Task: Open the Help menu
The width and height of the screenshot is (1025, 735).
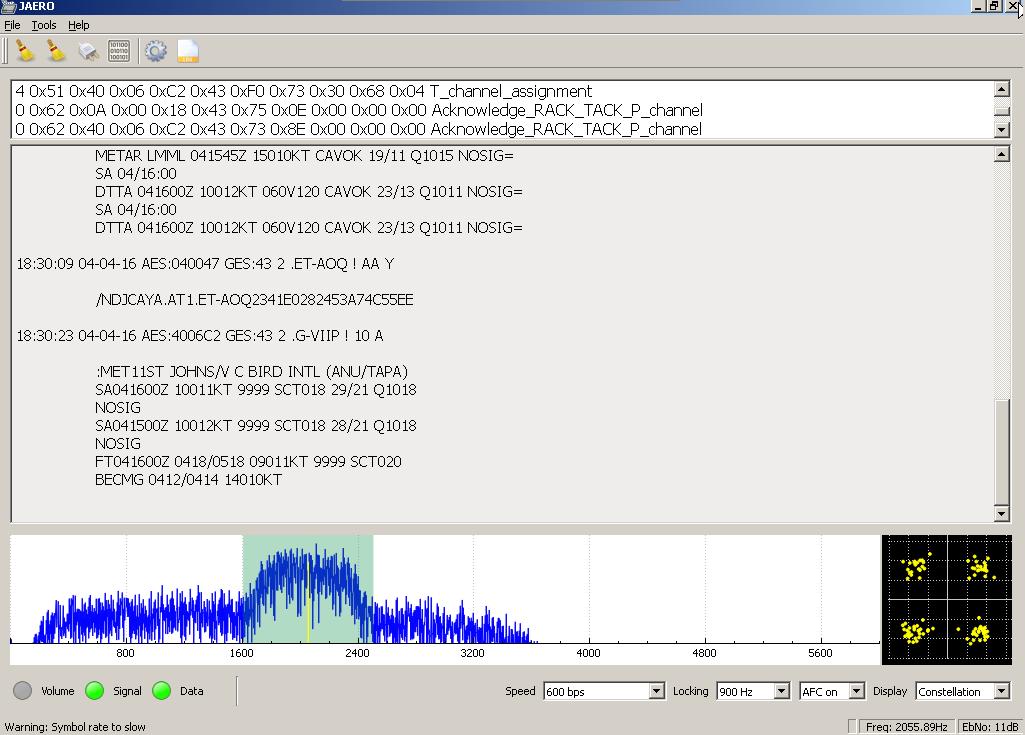Action: pyautogui.click(x=78, y=25)
